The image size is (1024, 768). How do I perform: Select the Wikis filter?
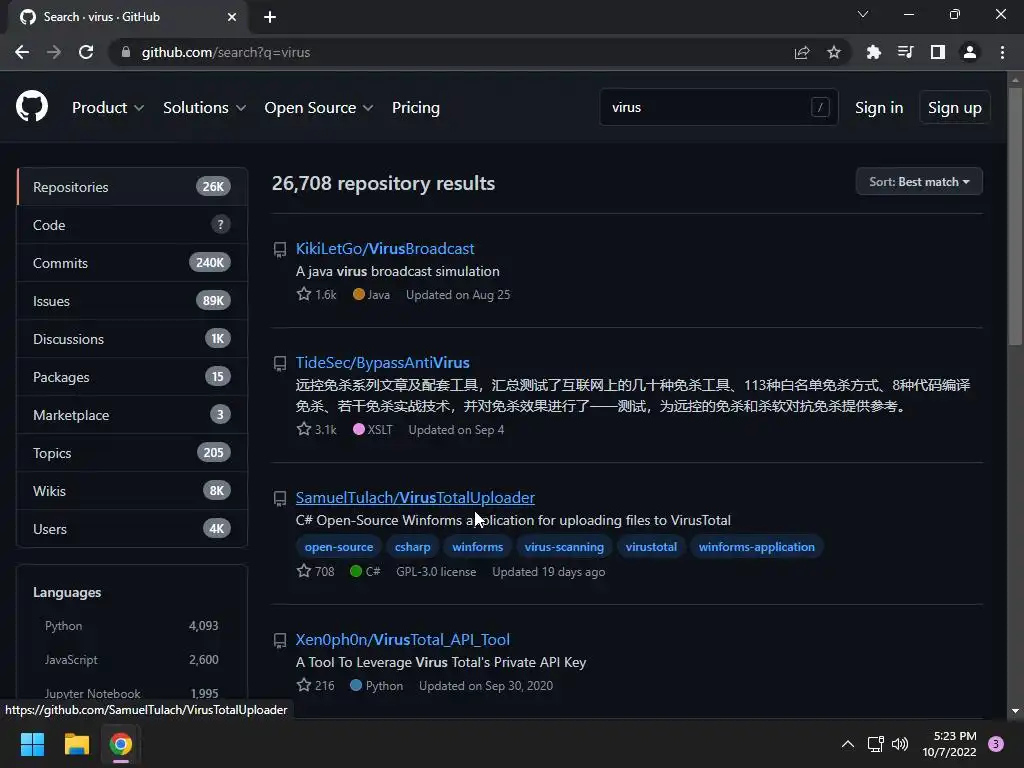coord(132,490)
